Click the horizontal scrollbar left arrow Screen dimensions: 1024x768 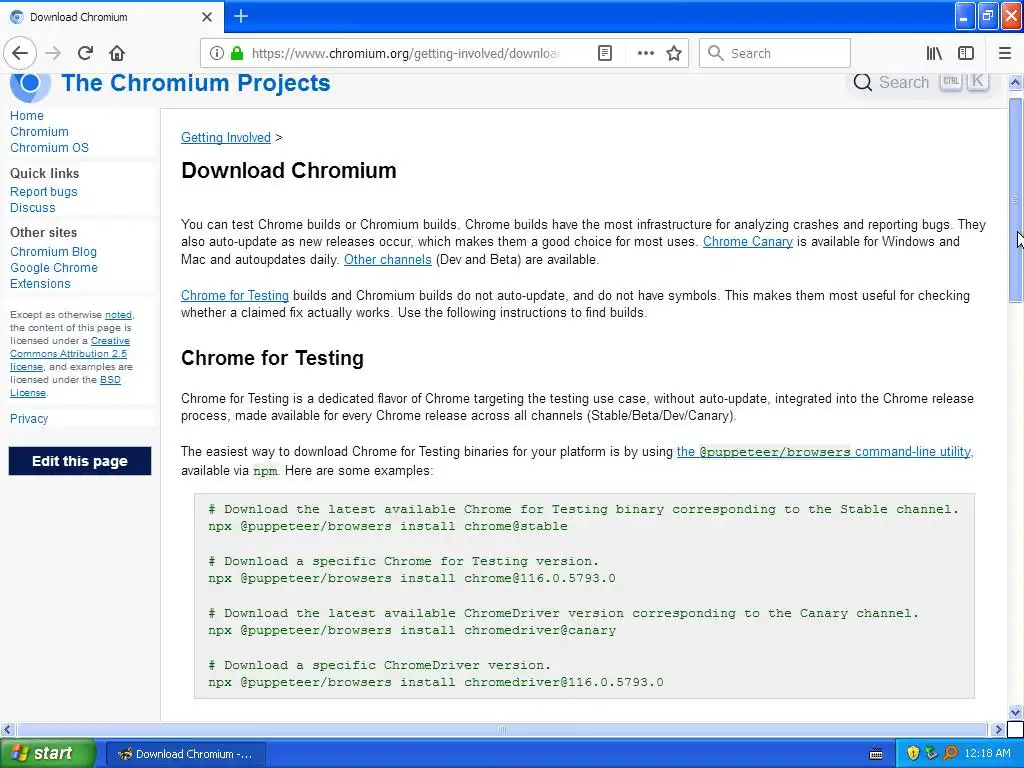(7, 729)
